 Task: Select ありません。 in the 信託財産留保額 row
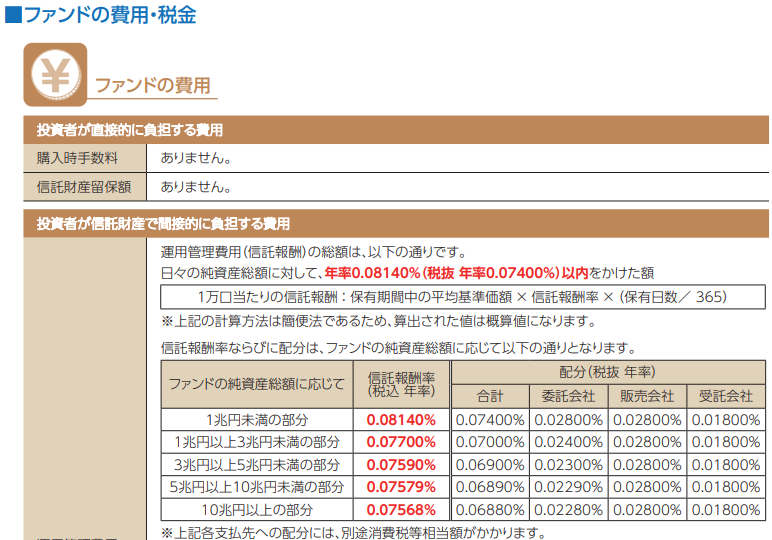[196, 186]
